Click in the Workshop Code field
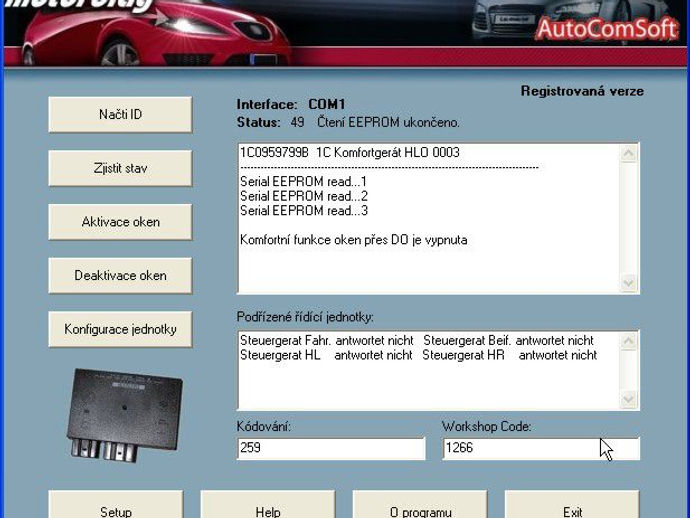Image resolution: width=690 pixels, height=518 pixels. click(x=541, y=448)
